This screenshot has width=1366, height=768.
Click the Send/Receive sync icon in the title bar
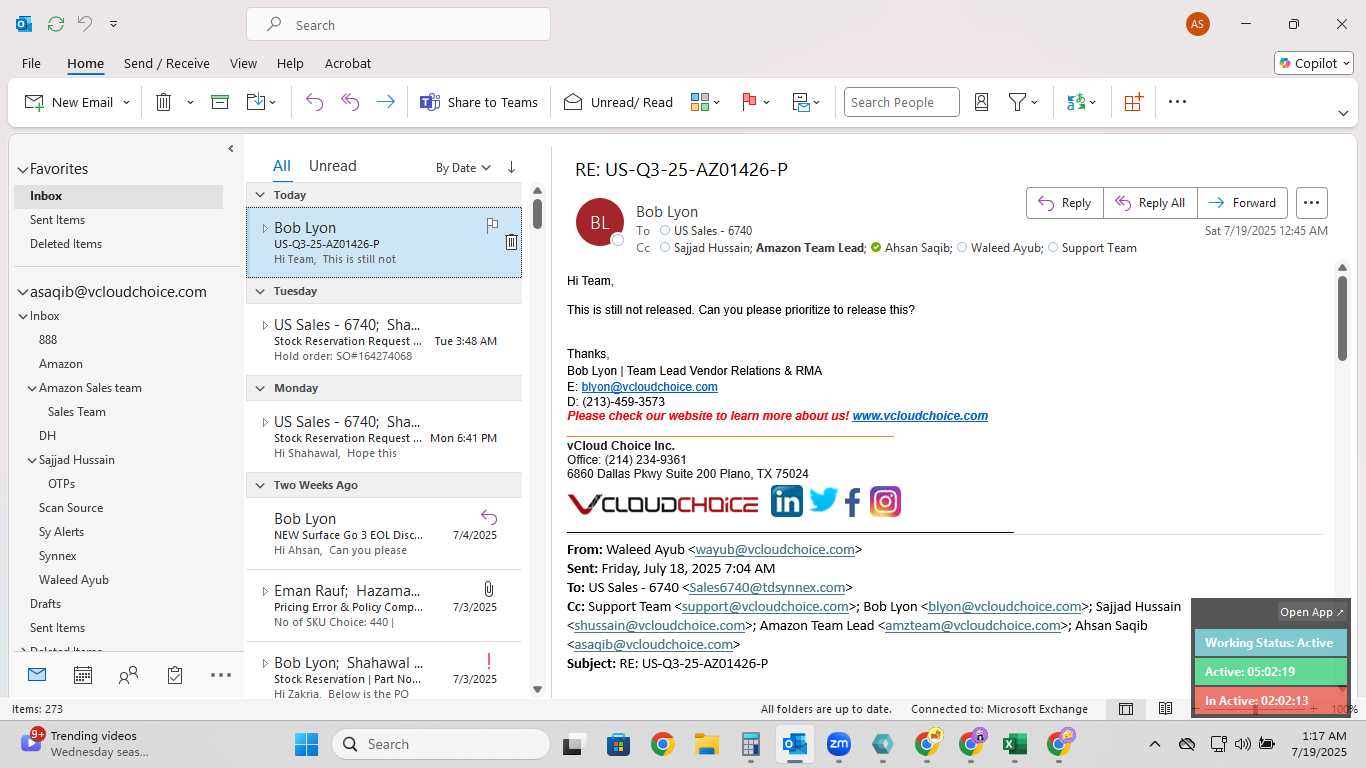[55, 24]
